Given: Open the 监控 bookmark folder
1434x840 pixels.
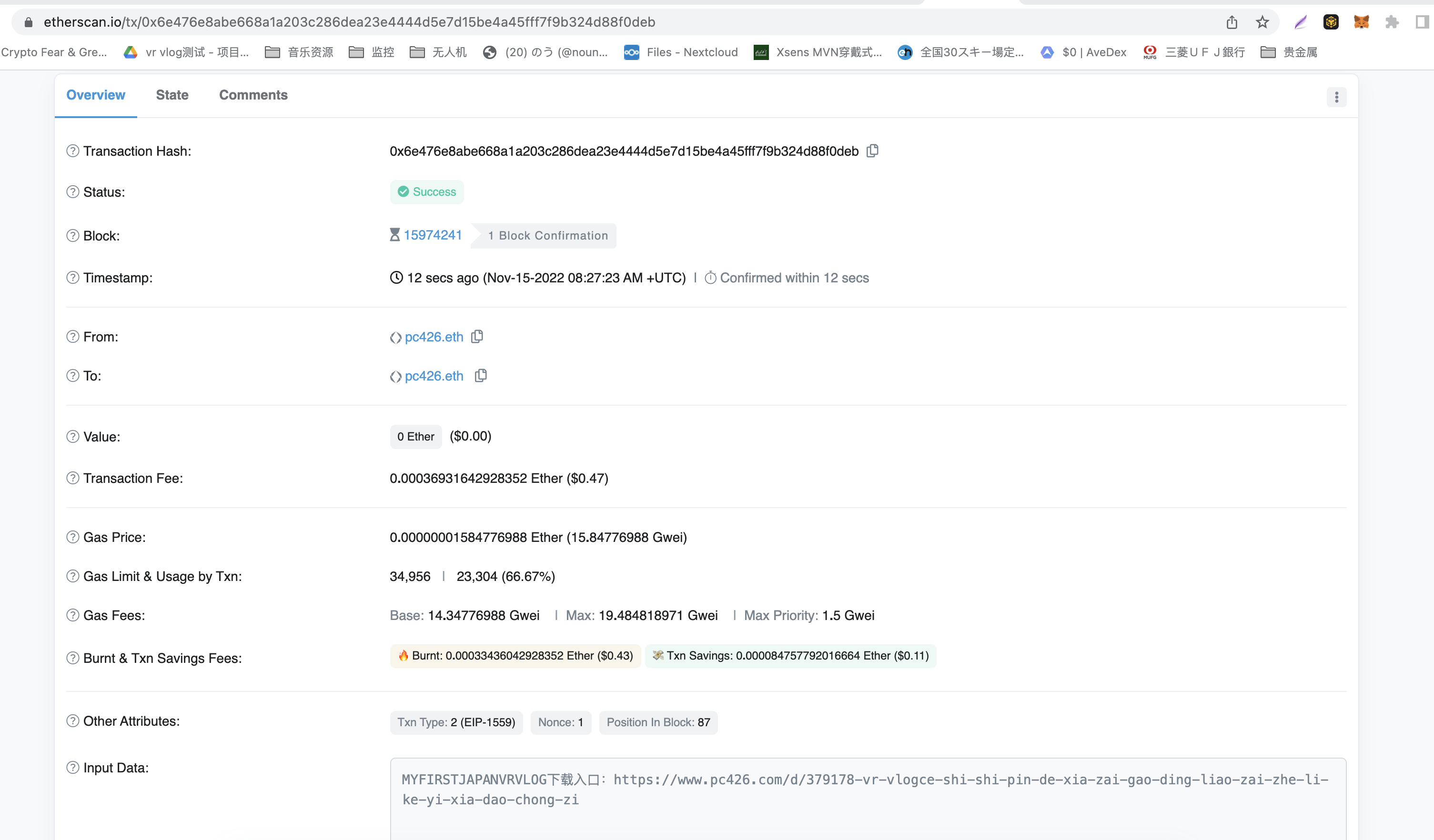Looking at the screenshot, I should (x=372, y=52).
